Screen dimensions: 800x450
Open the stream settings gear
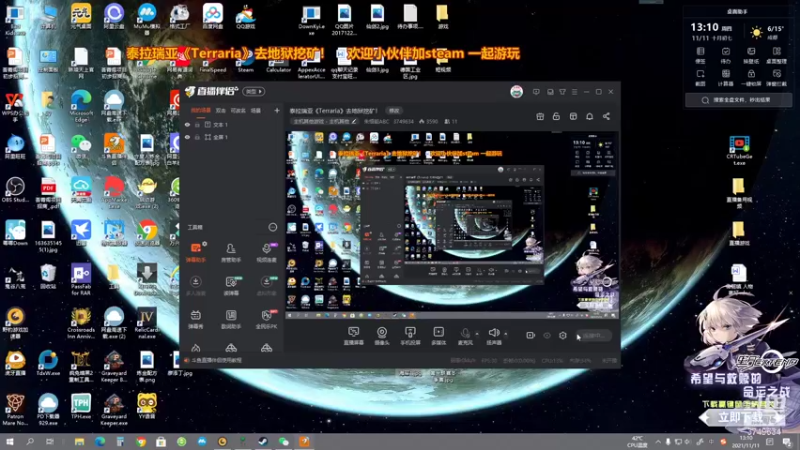click(x=563, y=335)
